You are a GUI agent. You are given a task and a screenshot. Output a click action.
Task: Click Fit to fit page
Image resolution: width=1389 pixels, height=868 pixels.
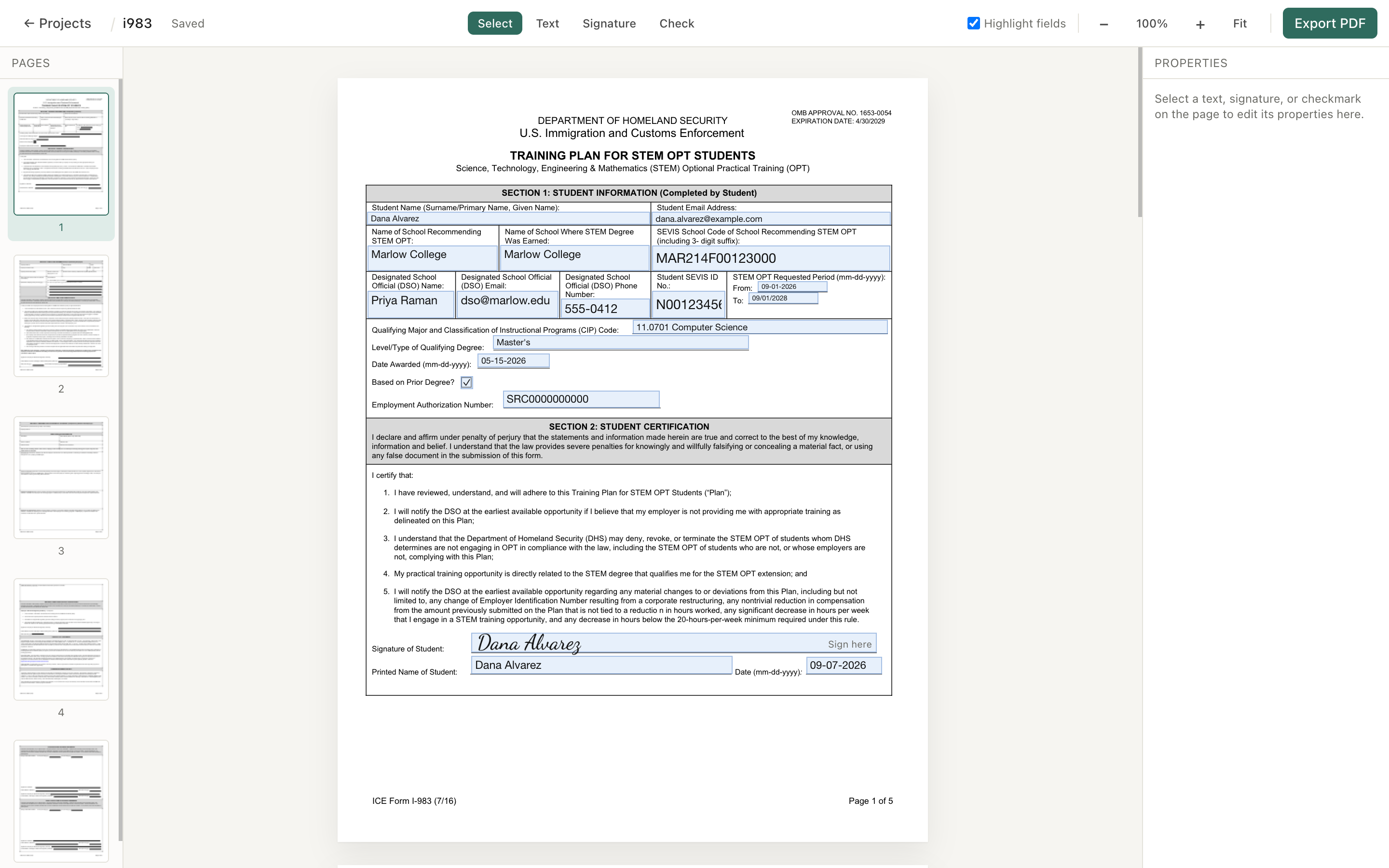tap(1240, 24)
